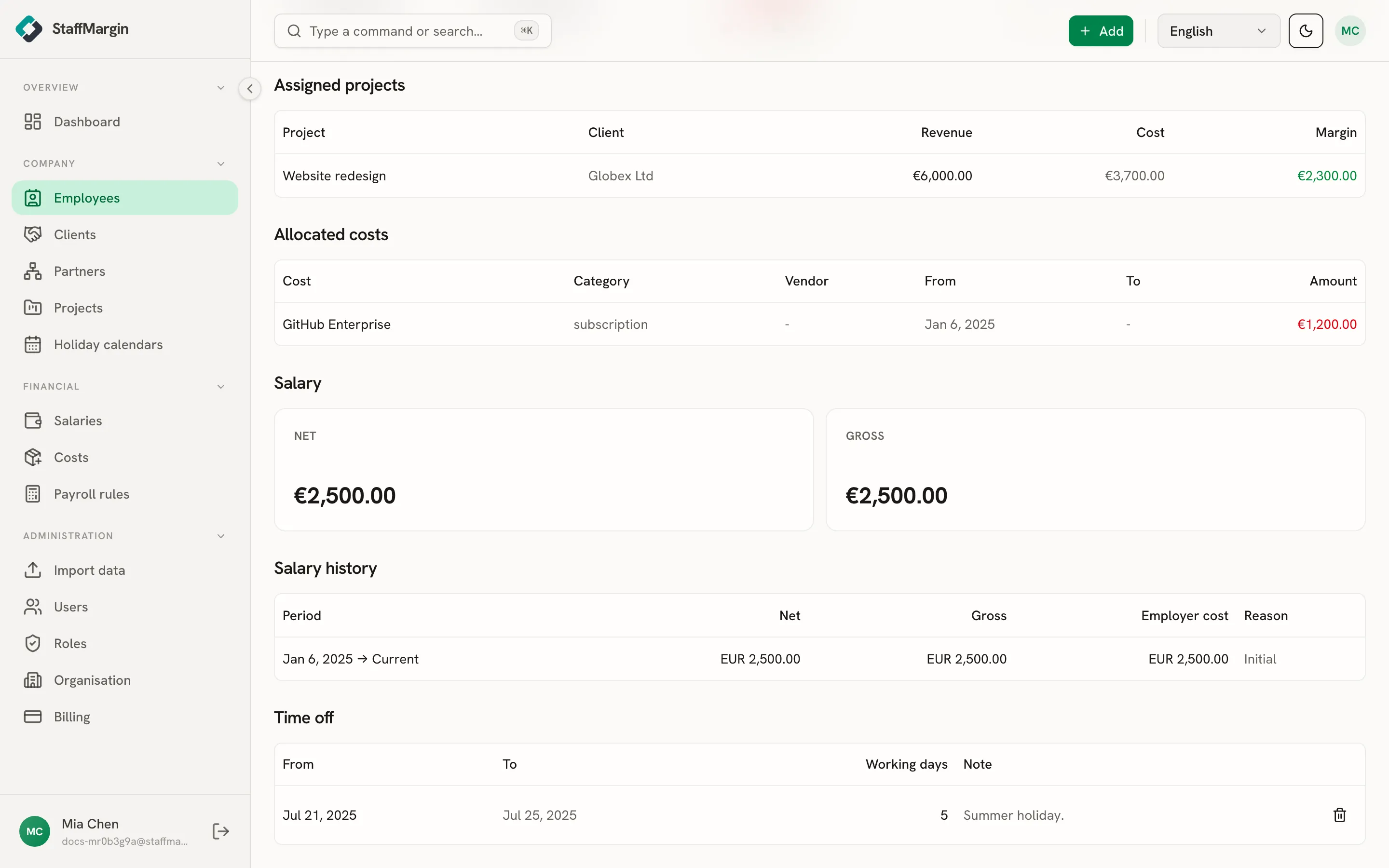This screenshot has width=1389, height=868.
Task: Open the Website redesign project
Action: point(334,176)
